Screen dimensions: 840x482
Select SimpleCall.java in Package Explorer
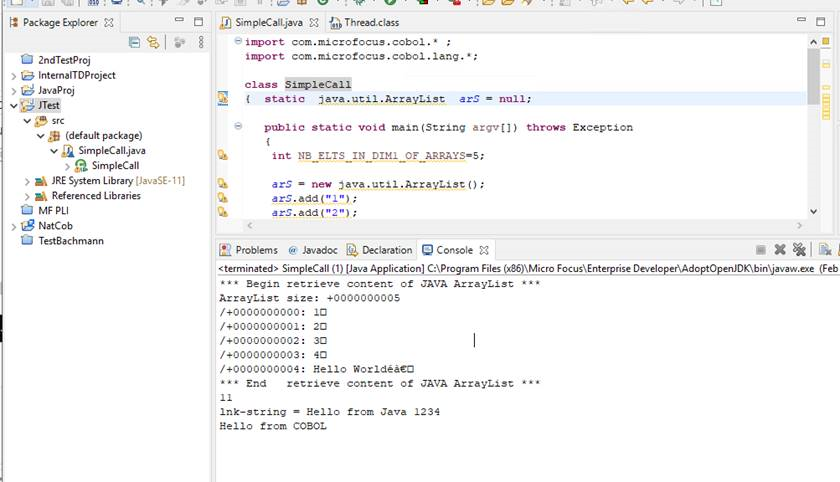pyautogui.click(x=112, y=150)
